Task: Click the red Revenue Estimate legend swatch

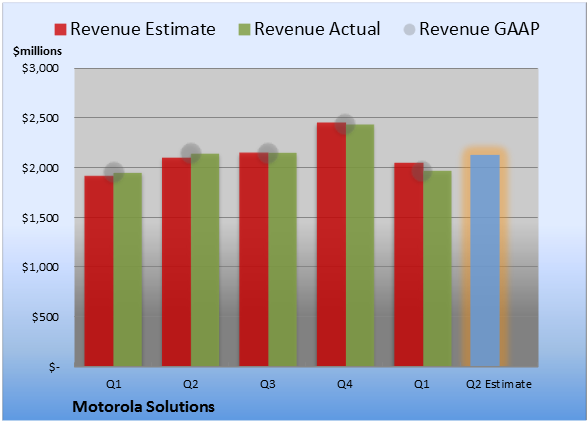Action: pos(60,29)
